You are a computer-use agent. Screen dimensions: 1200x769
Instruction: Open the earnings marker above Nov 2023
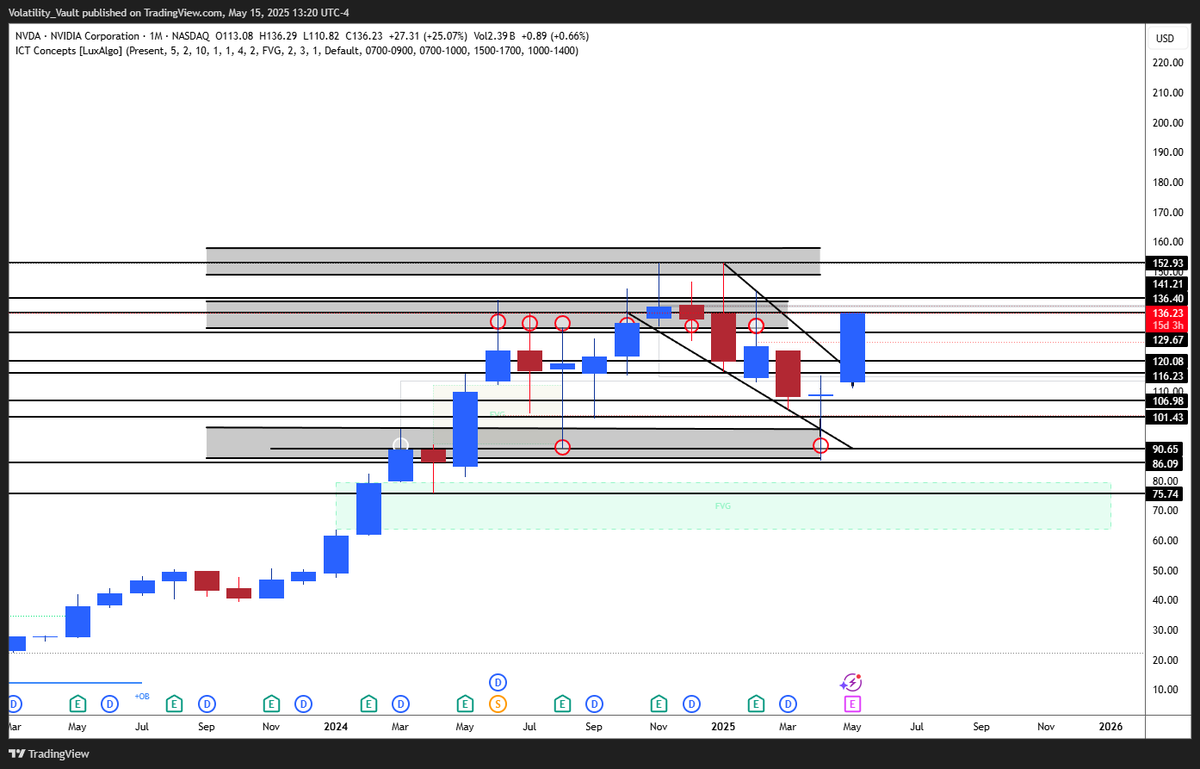pyautogui.click(x=271, y=703)
